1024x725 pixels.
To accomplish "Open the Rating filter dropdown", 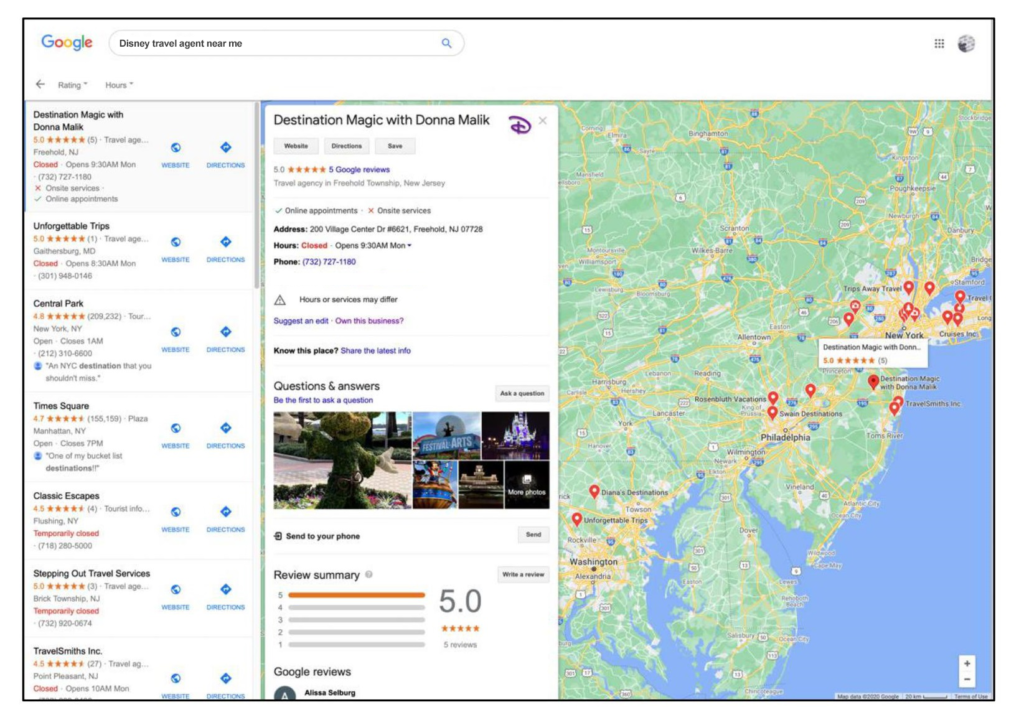I will [72, 85].
